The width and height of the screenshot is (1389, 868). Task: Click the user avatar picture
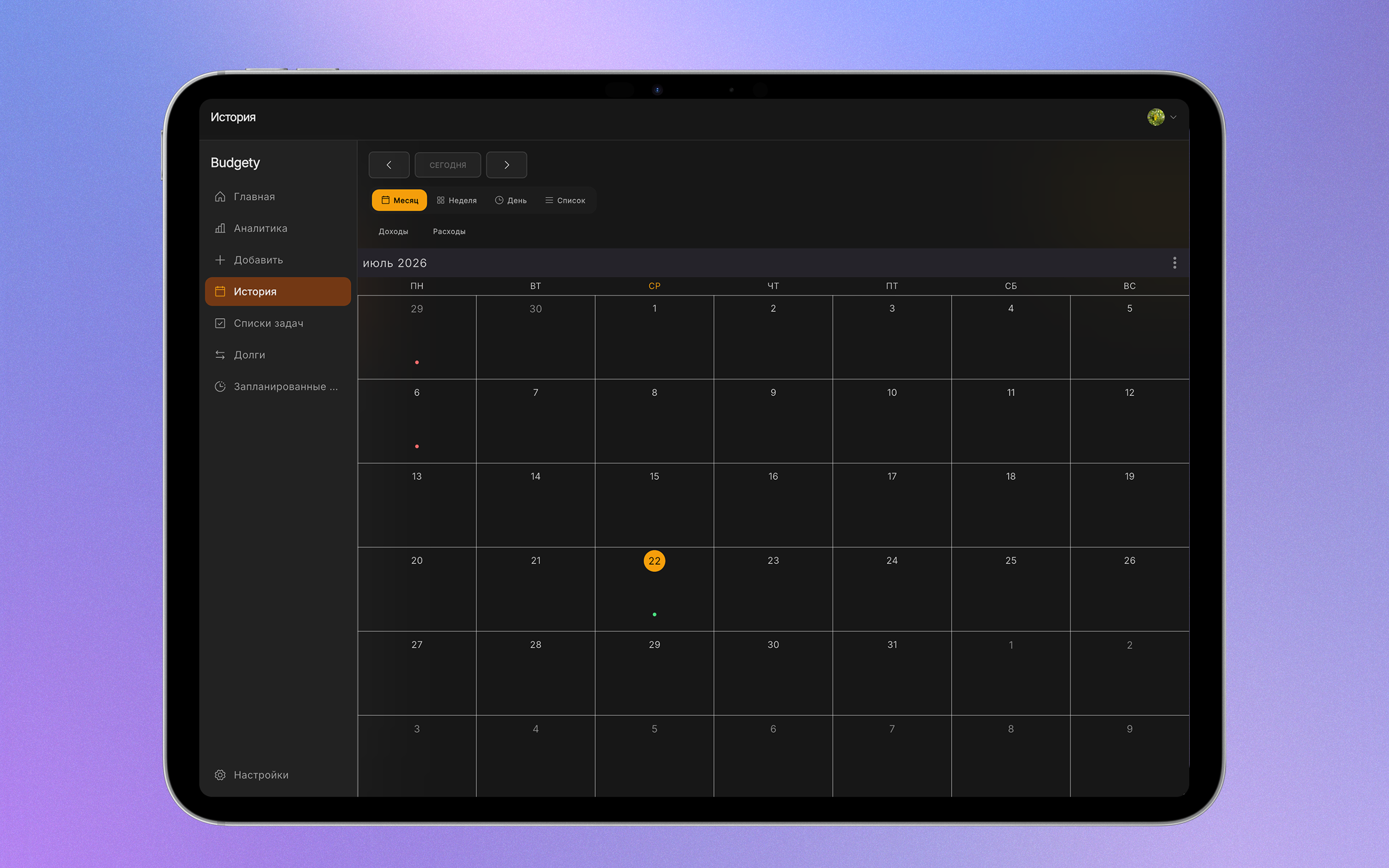point(1156,117)
